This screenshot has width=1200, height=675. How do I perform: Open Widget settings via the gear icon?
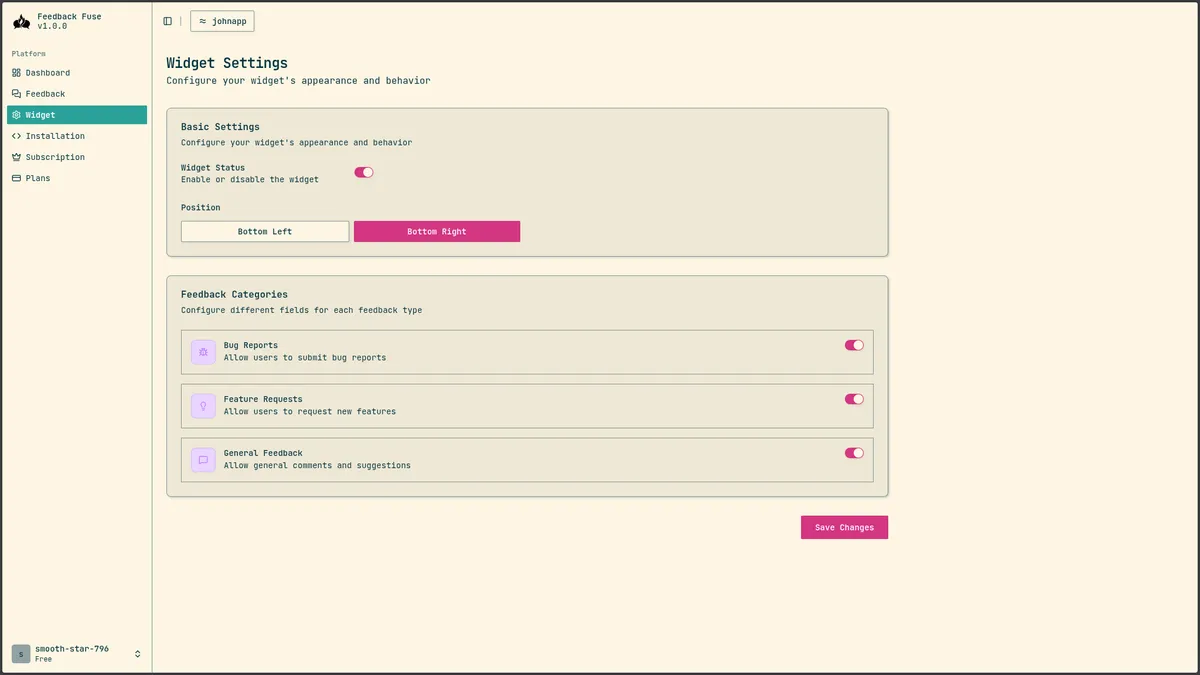click(16, 114)
